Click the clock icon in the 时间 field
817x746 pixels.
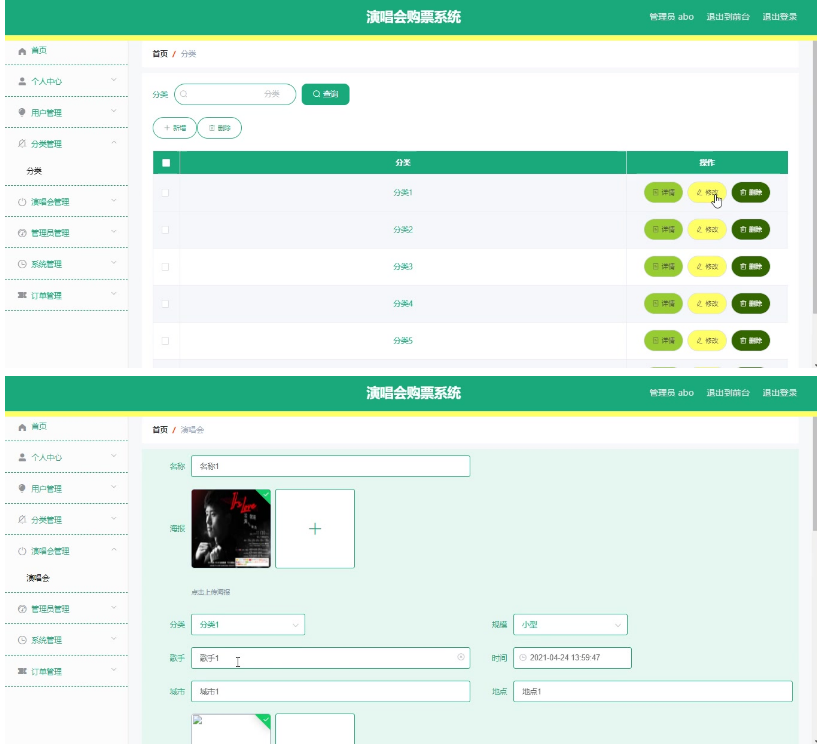click(x=523, y=658)
